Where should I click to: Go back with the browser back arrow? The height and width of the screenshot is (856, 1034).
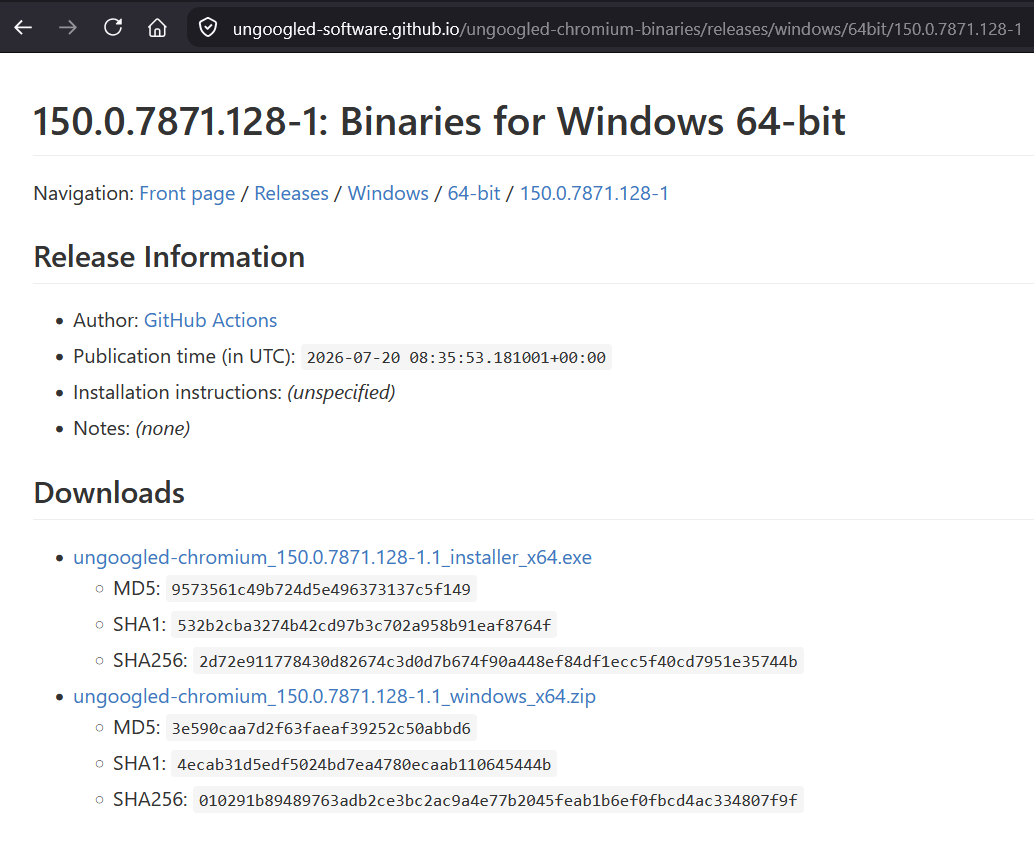[23, 28]
